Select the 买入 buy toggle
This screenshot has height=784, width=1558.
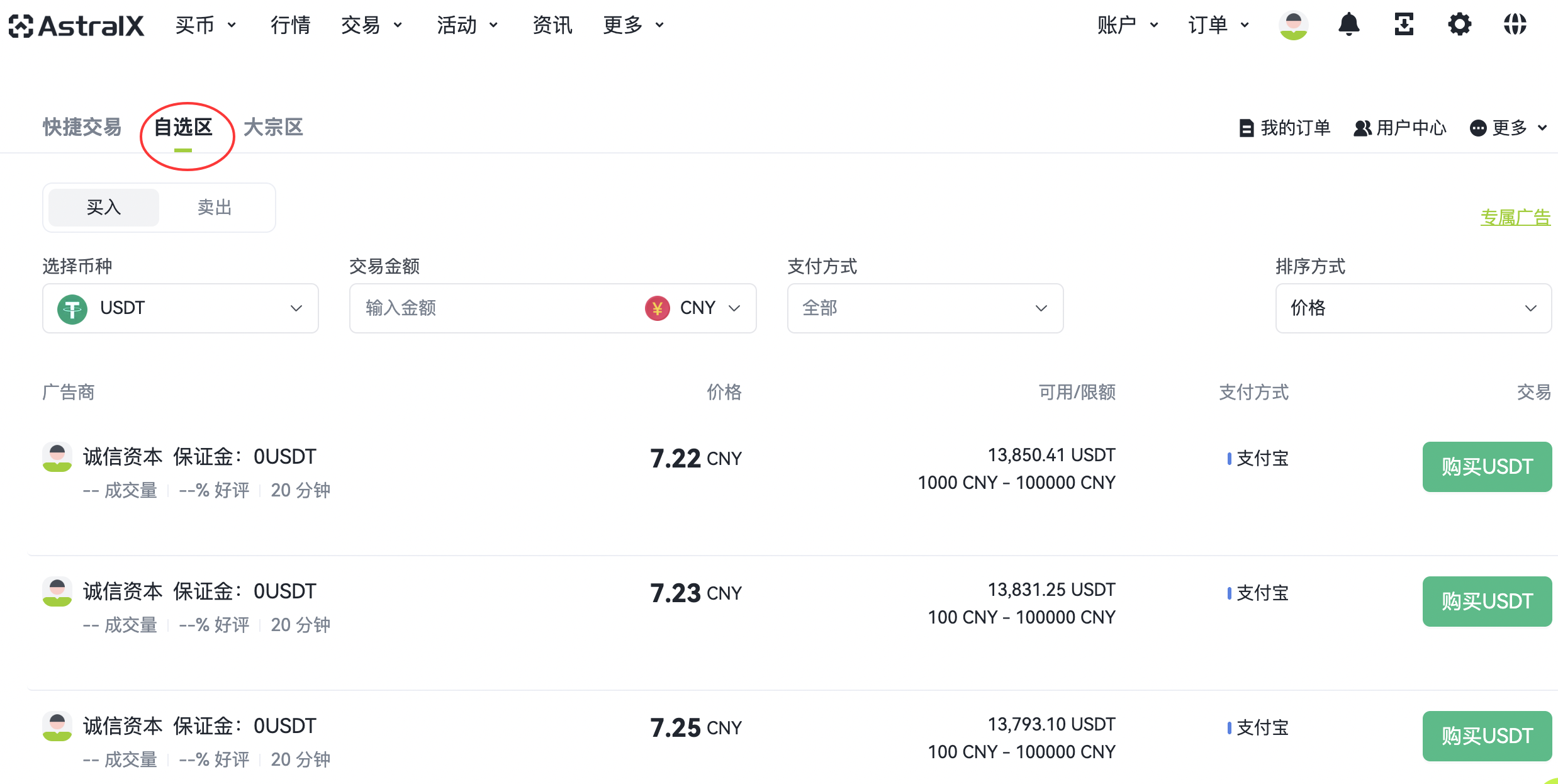click(103, 207)
